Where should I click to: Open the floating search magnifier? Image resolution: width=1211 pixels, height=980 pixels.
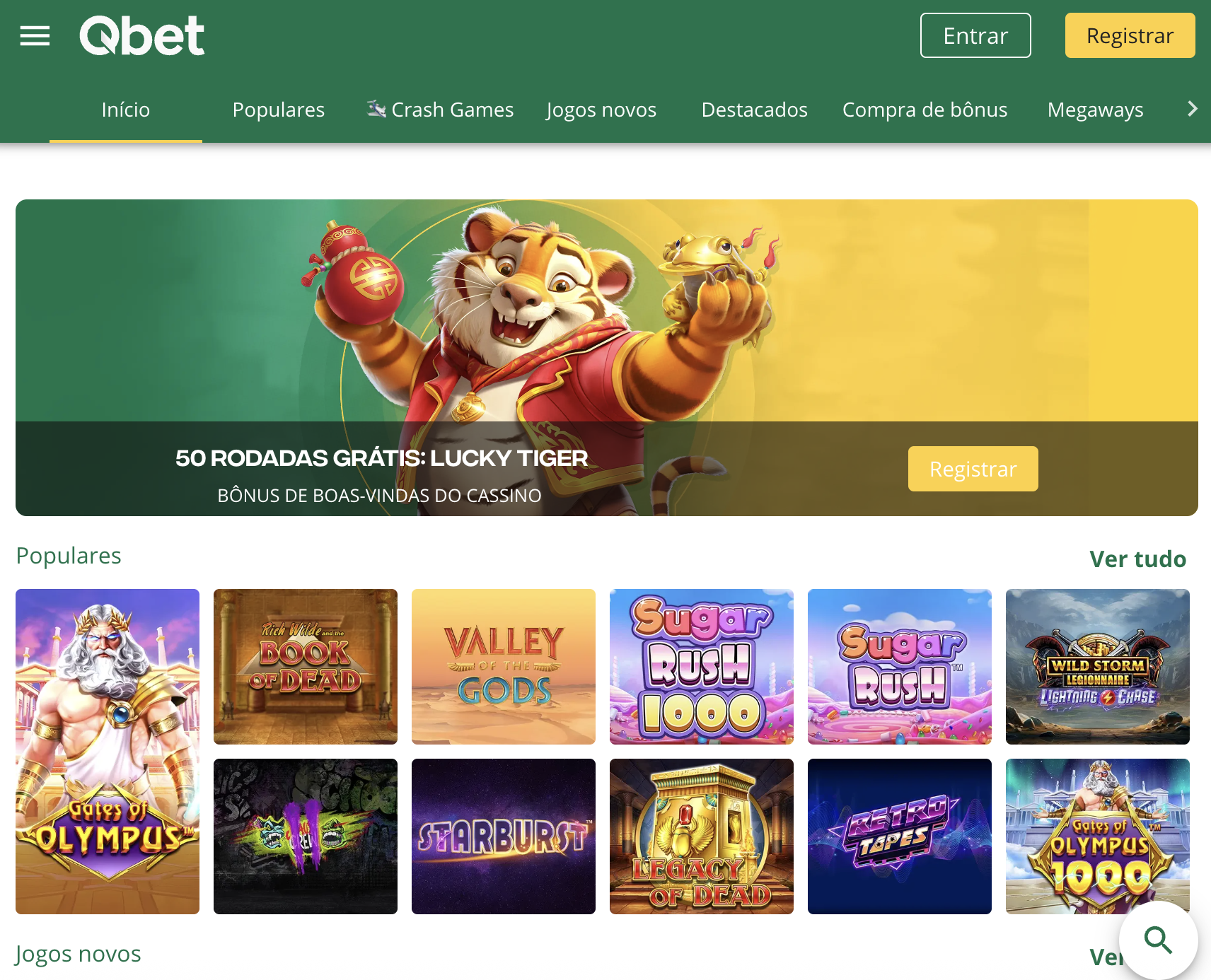[x=1158, y=940]
